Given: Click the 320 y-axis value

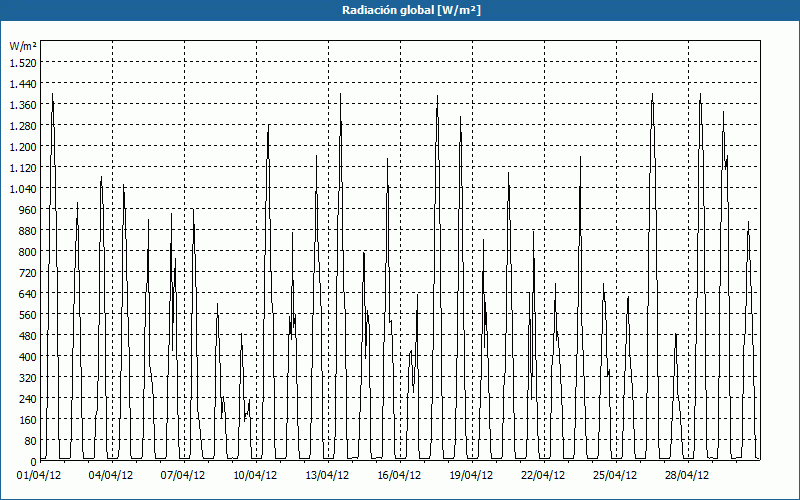Looking at the screenshot, I should click(28, 378).
